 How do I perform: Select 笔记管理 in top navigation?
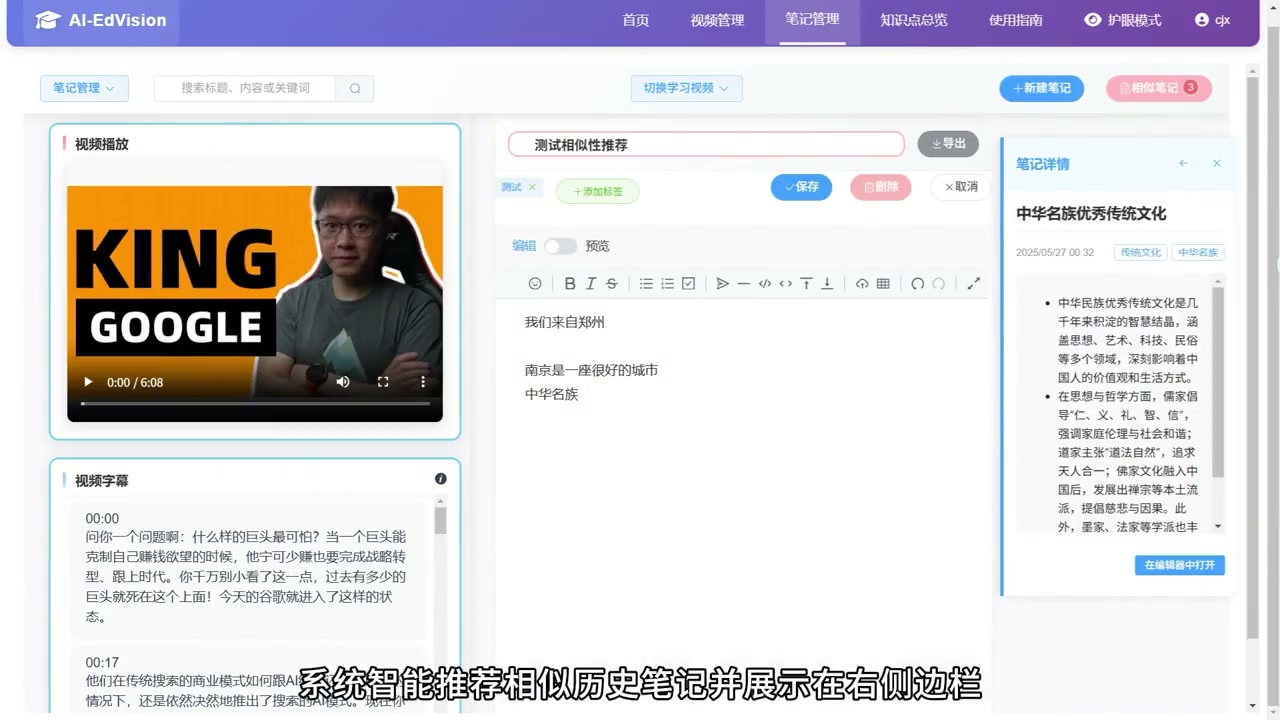point(812,19)
